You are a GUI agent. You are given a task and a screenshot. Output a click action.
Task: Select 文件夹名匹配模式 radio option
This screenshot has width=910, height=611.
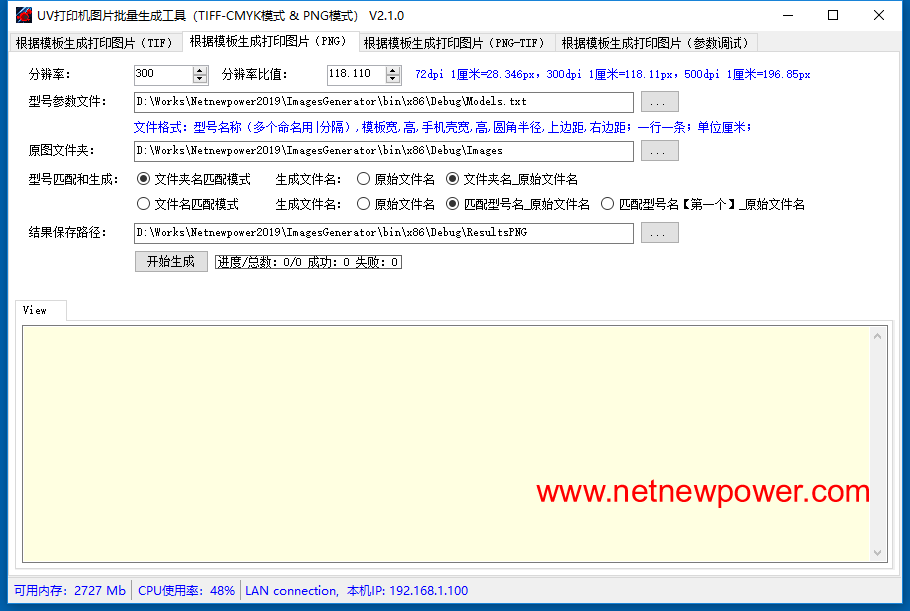click(143, 180)
